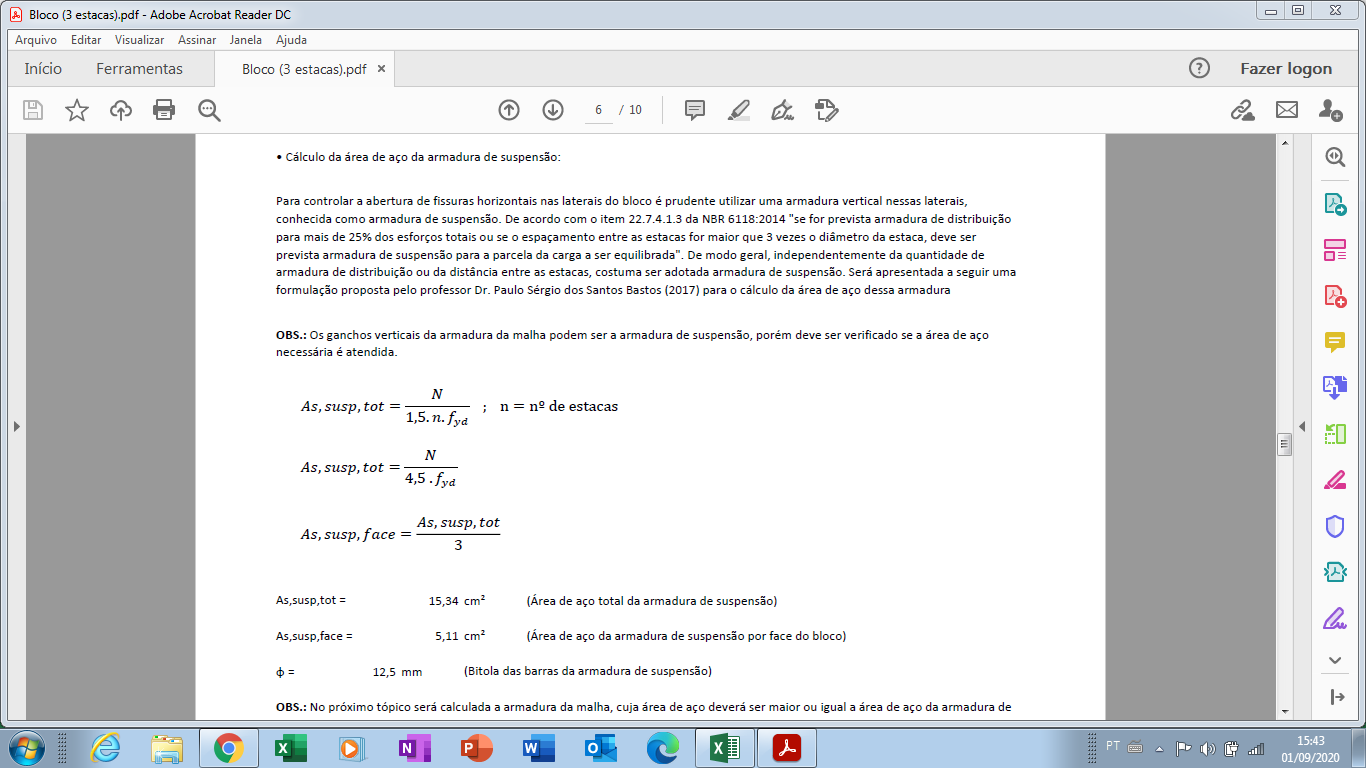Show hidden system tray icons

click(x=1160, y=748)
